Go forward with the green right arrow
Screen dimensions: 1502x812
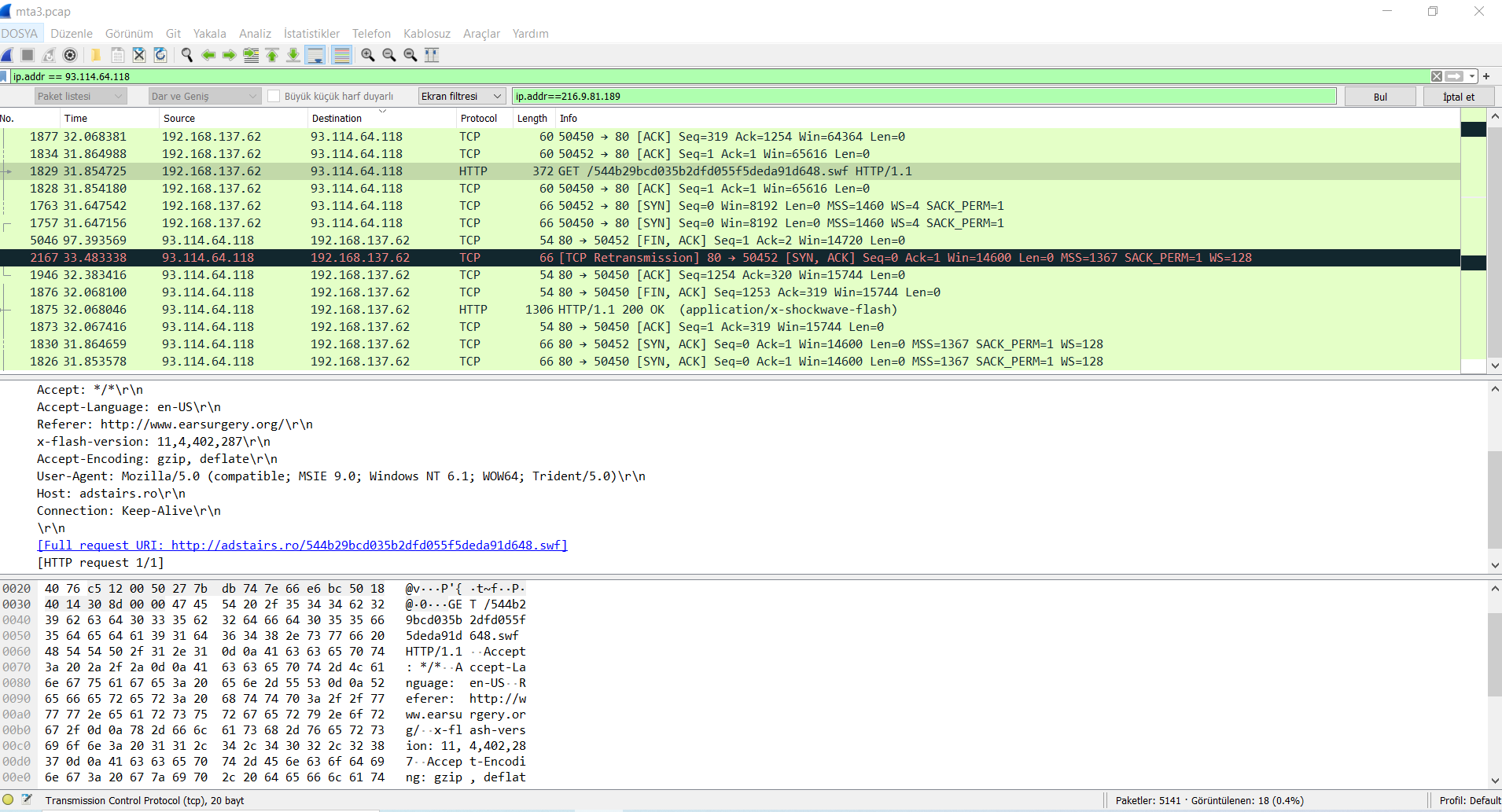(x=229, y=55)
